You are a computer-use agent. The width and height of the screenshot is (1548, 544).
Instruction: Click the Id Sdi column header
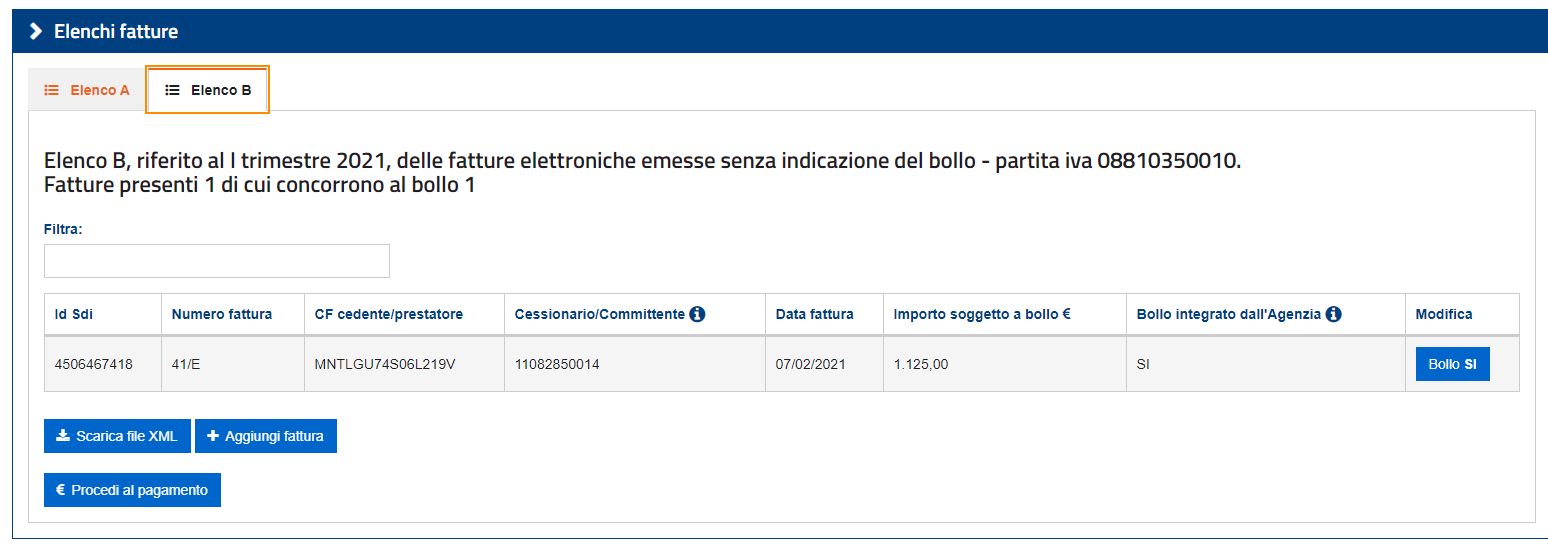74,314
